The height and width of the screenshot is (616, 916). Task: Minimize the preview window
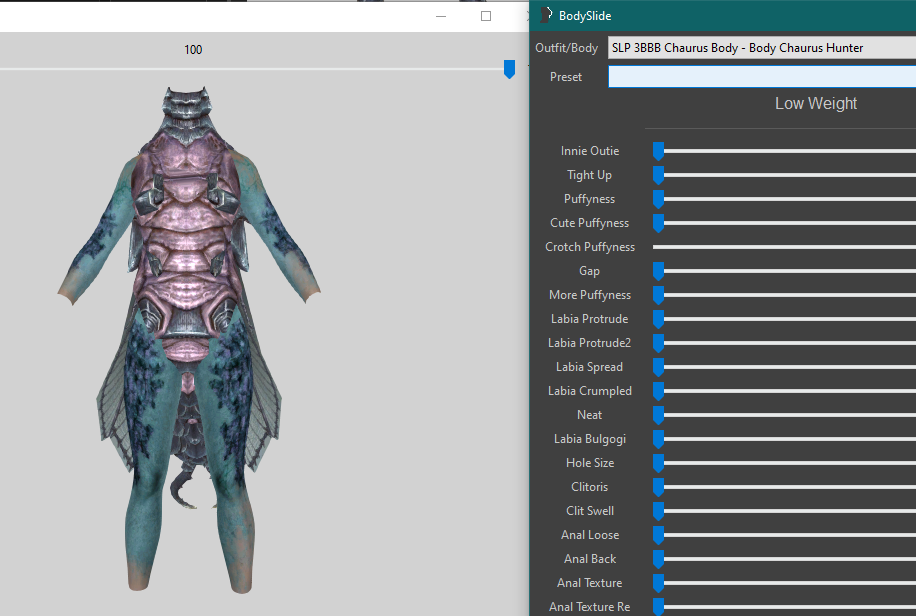[441, 16]
